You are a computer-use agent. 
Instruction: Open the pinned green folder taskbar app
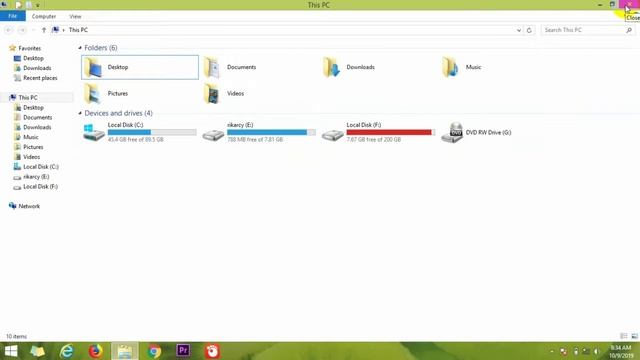(x=38, y=351)
